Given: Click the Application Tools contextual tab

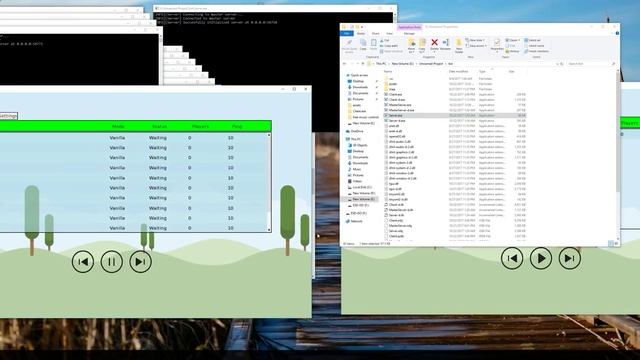Looking at the screenshot, I should [409, 27].
